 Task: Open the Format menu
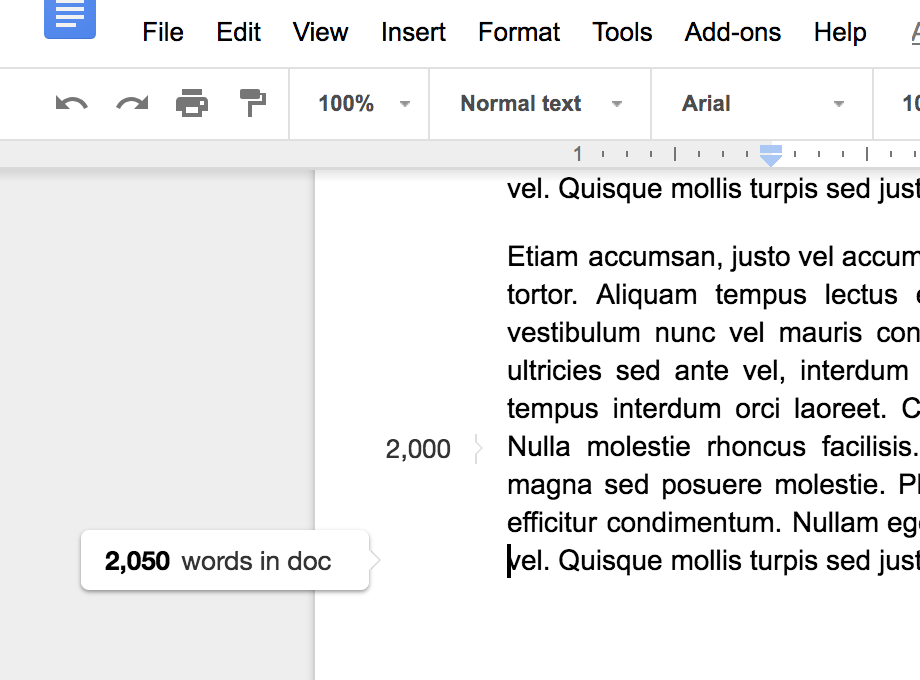pyautogui.click(x=519, y=32)
